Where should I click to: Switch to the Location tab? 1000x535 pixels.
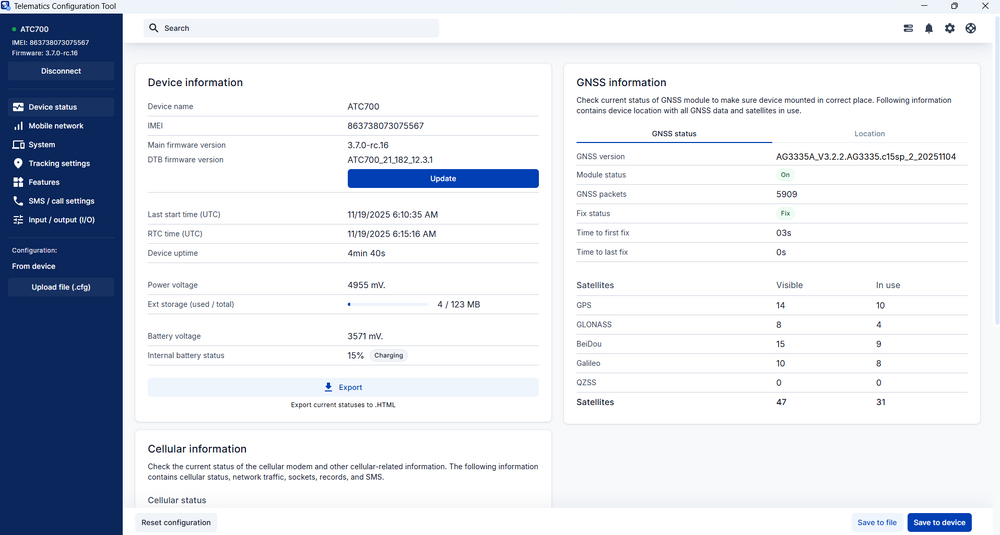(x=869, y=134)
